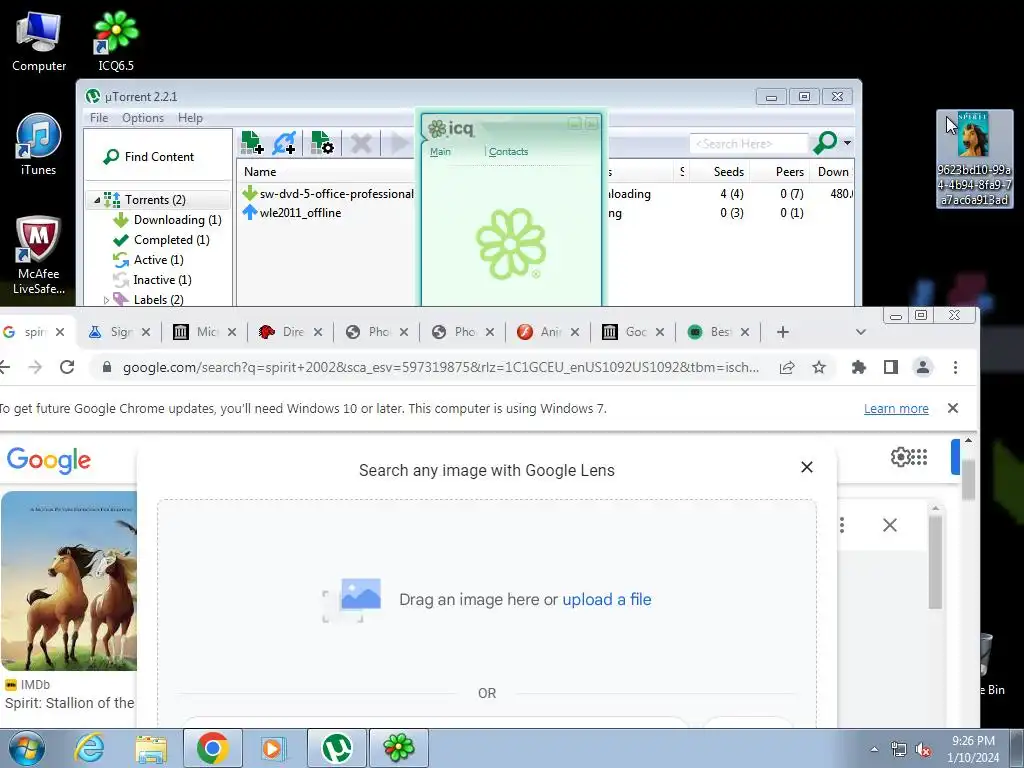Image resolution: width=1024 pixels, height=768 pixels.
Task: Show hidden system tray icons
Action: click(874, 749)
